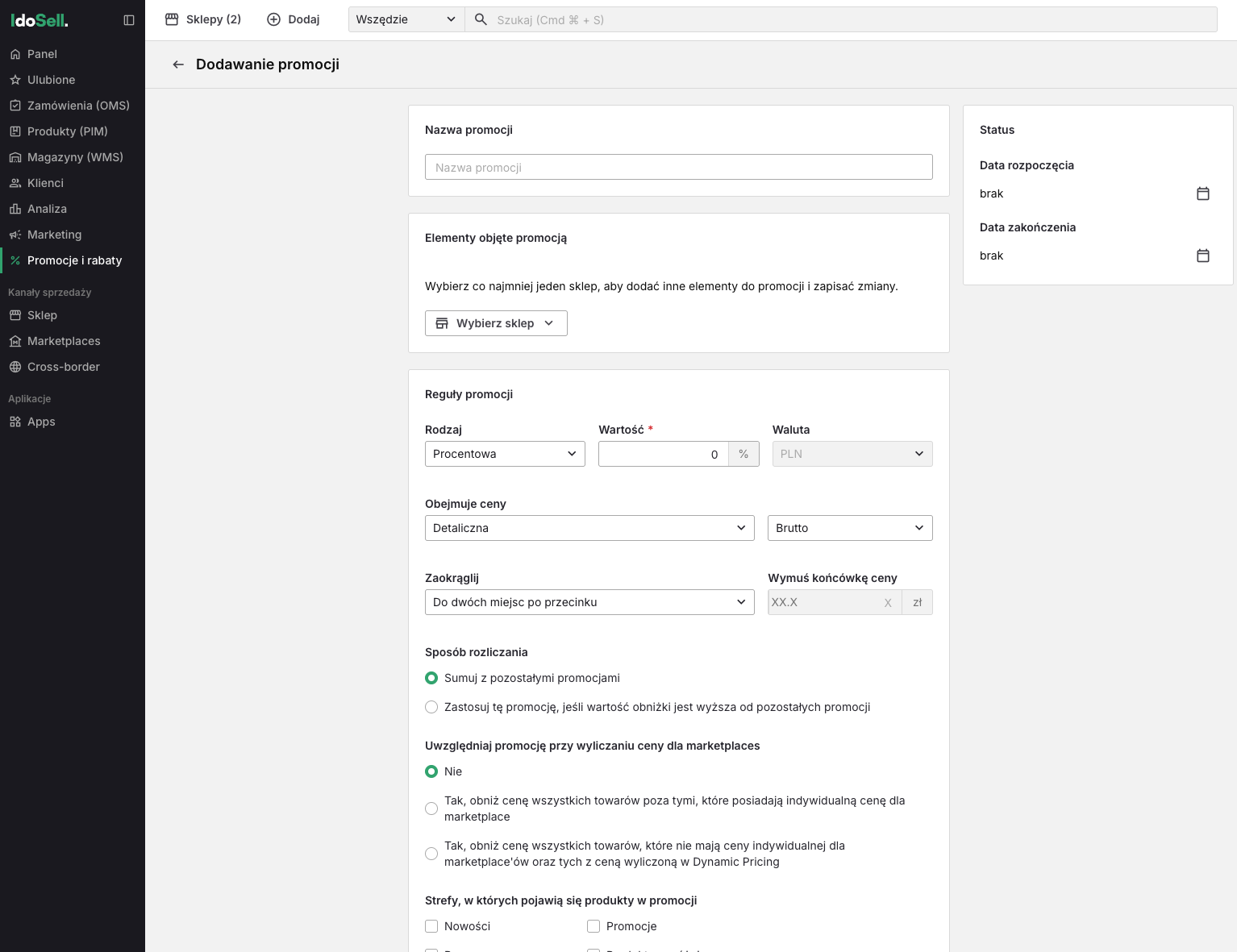Screen dimensions: 1237x952
Task: Select Sumuj z pozostałymi promocjami radio
Action: (x=431, y=678)
